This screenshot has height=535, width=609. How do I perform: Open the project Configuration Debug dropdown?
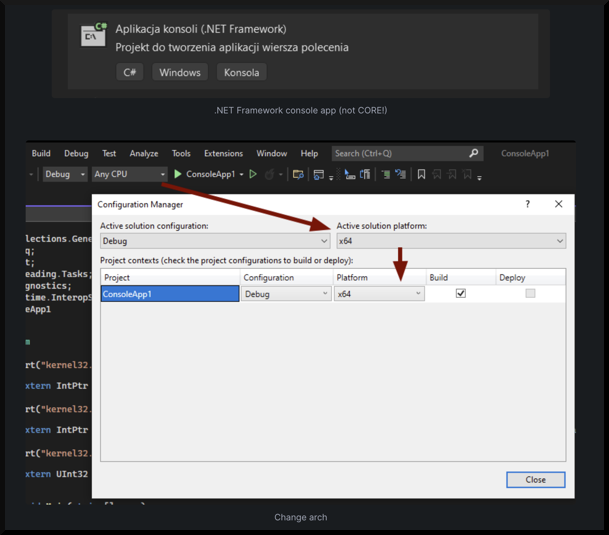(286, 294)
